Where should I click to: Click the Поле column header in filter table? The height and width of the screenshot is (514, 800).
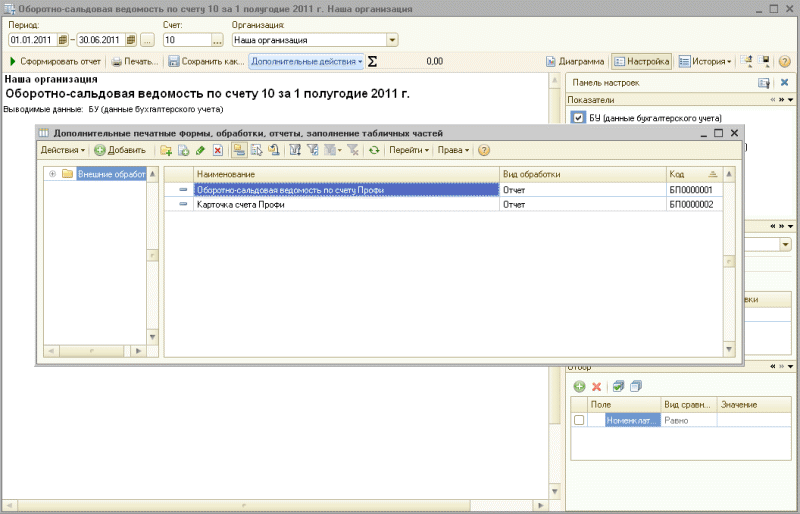tap(624, 404)
